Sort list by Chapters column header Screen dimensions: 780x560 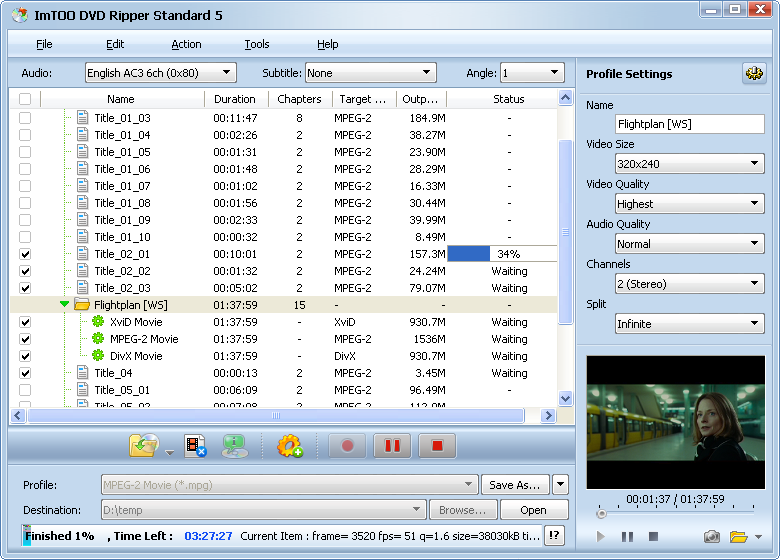(300, 99)
